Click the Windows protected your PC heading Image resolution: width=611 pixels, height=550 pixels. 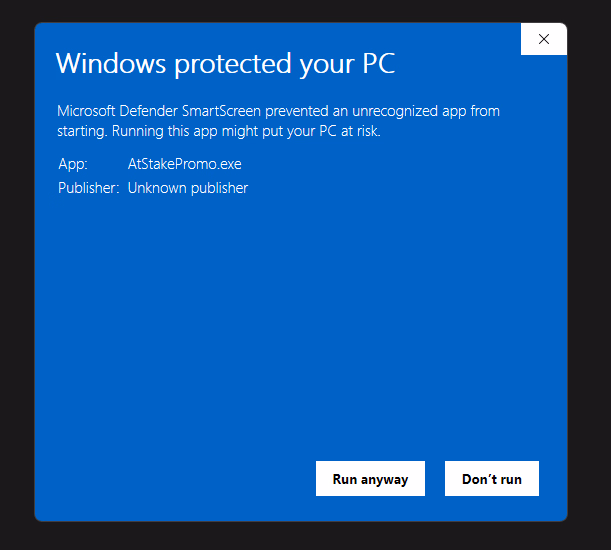coord(226,63)
